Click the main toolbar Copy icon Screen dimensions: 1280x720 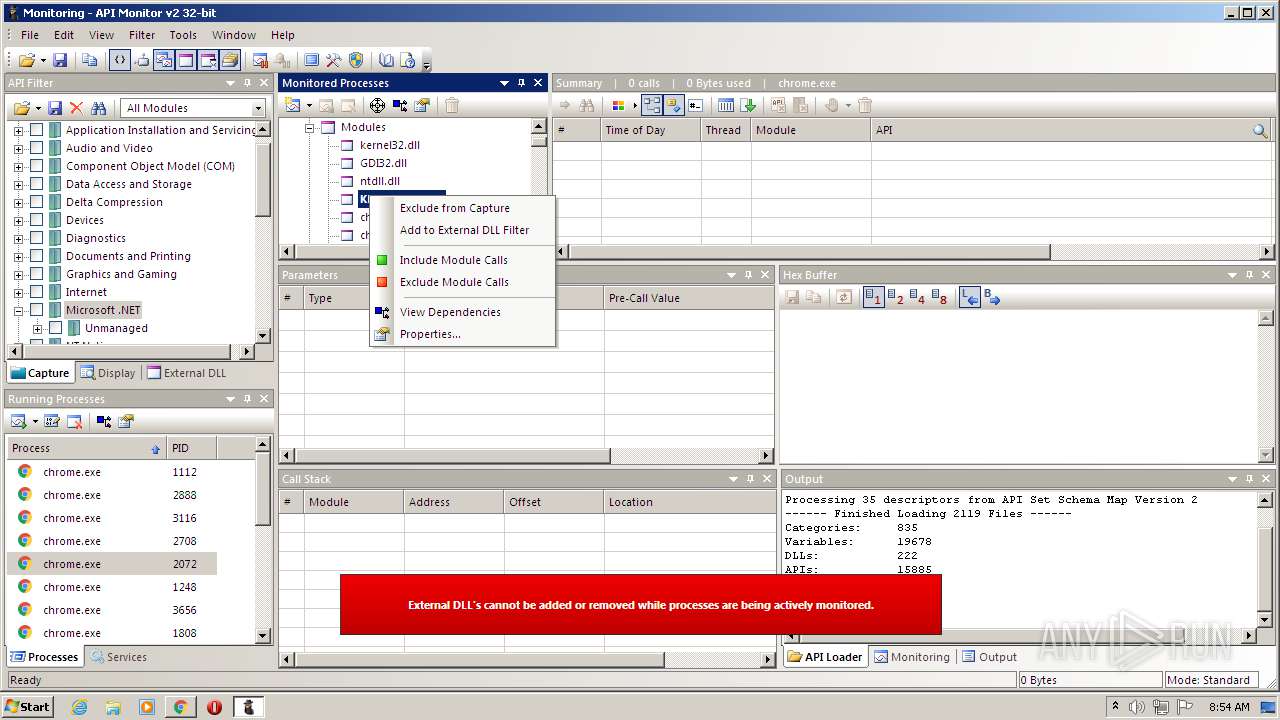pyautogui.click(x=90, y=61)
